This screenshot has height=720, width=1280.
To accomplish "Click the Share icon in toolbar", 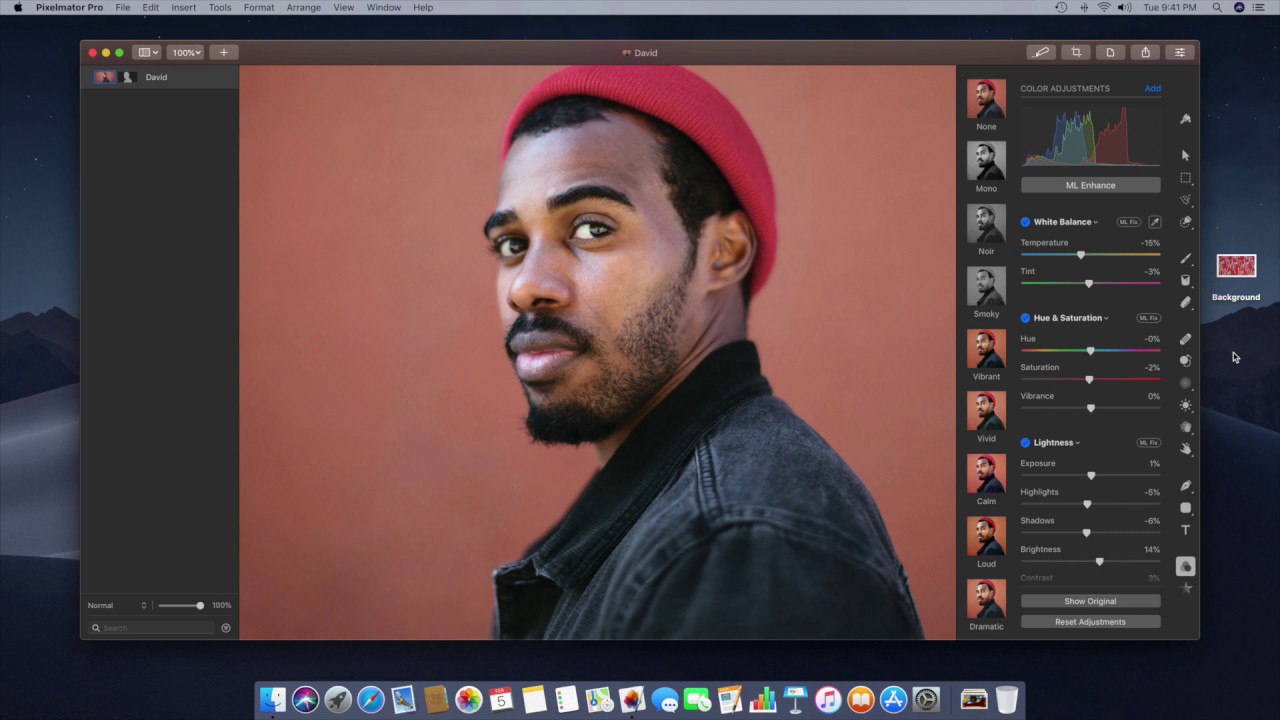I will tap(1145, 52).
